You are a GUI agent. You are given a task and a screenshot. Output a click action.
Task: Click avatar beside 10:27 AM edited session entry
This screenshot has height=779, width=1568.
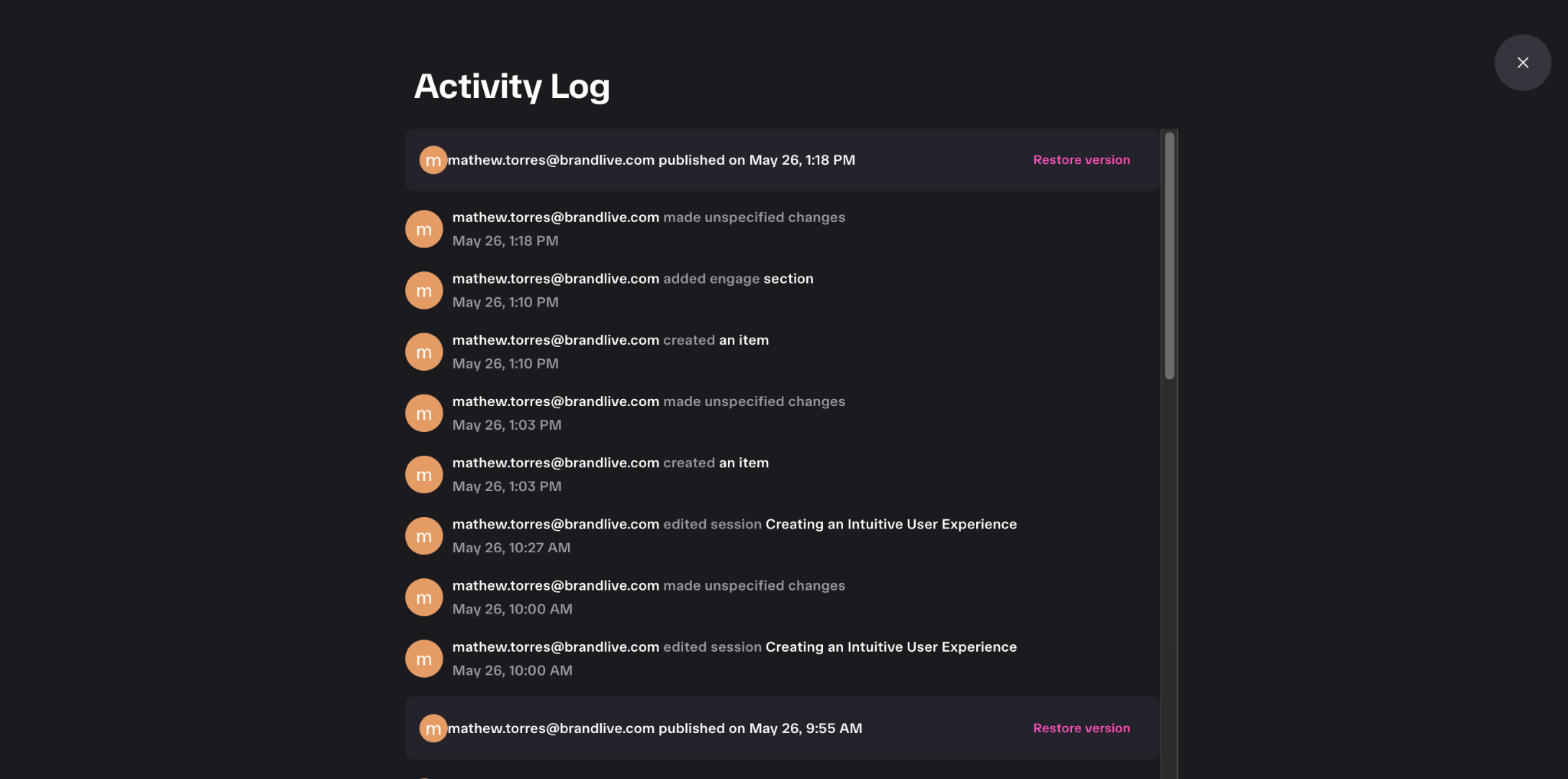point(424,535)
